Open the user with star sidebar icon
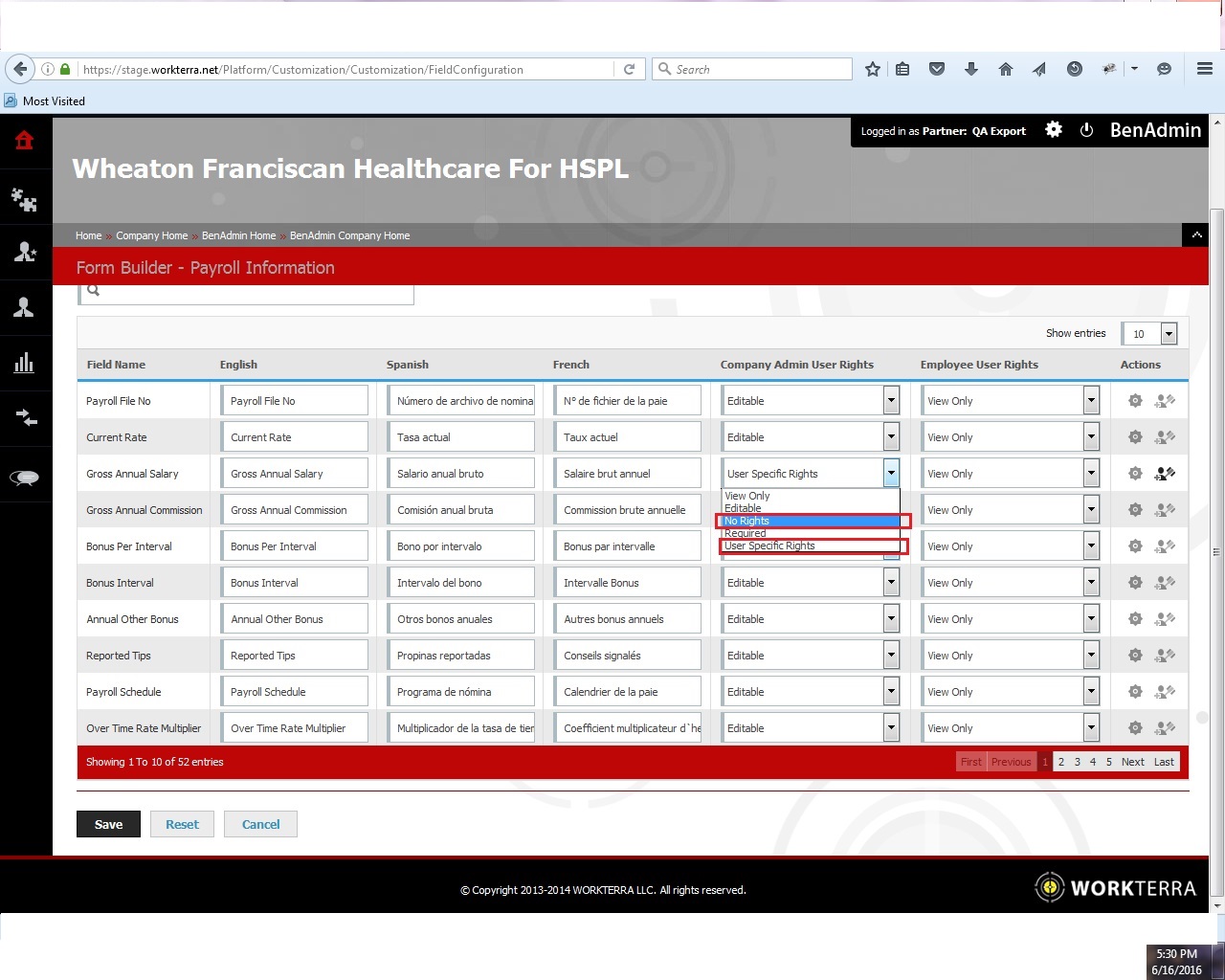 tap(25, 252)
